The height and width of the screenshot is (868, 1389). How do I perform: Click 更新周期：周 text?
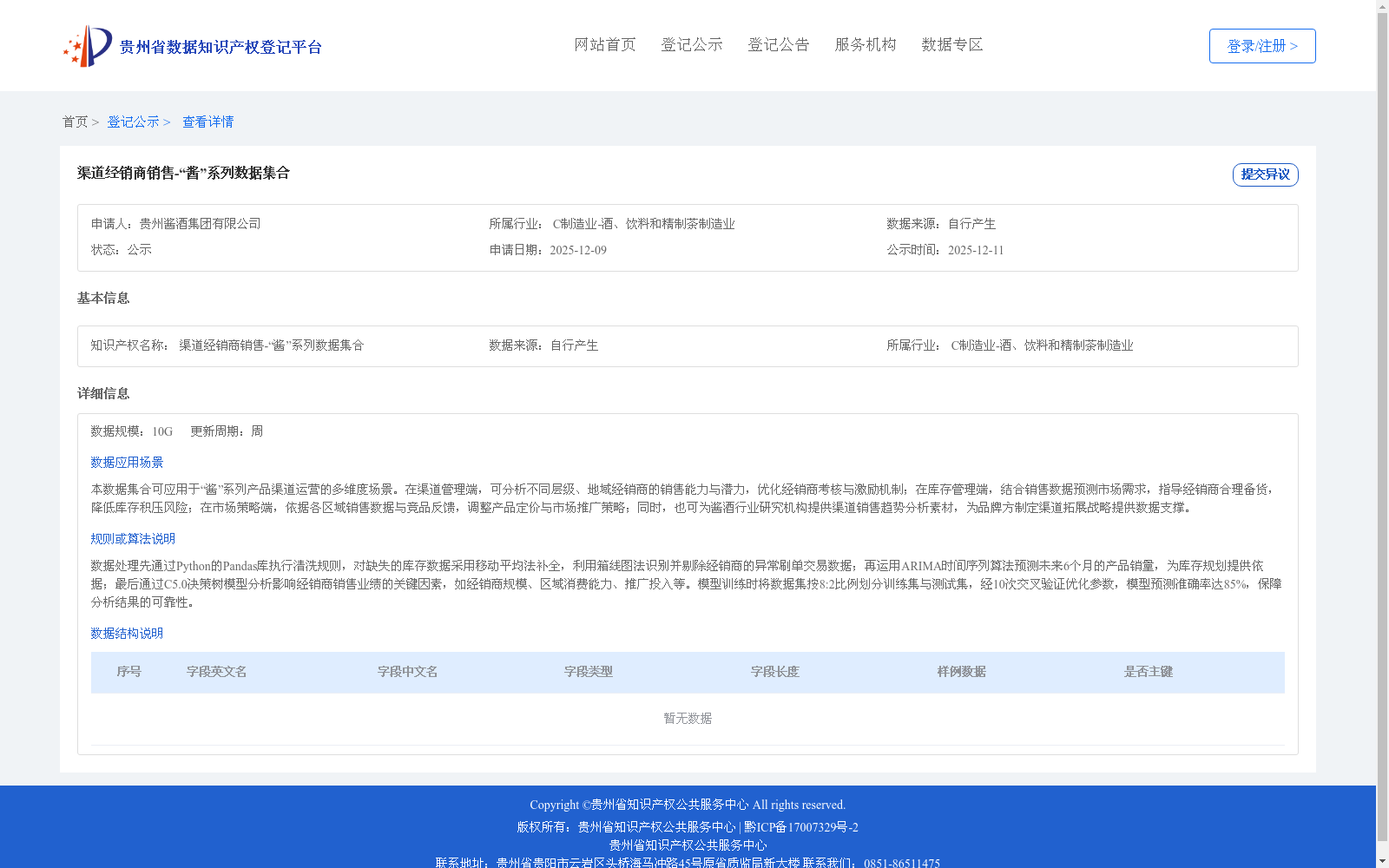pos(227,431)
